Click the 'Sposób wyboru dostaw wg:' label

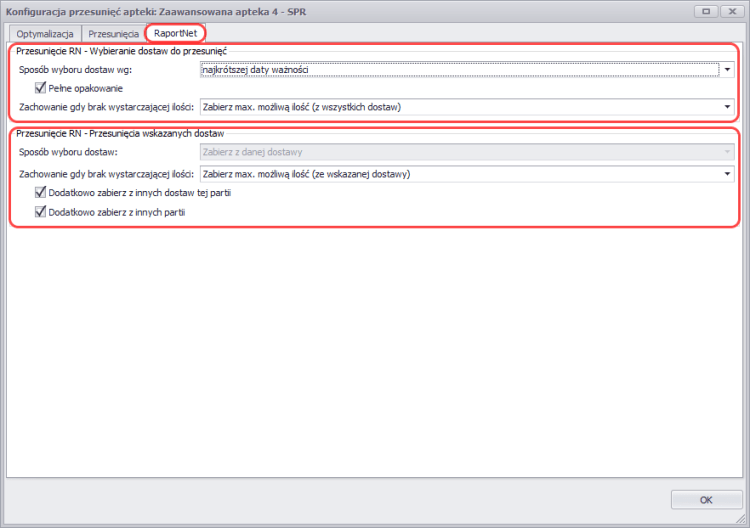point(75,69)
